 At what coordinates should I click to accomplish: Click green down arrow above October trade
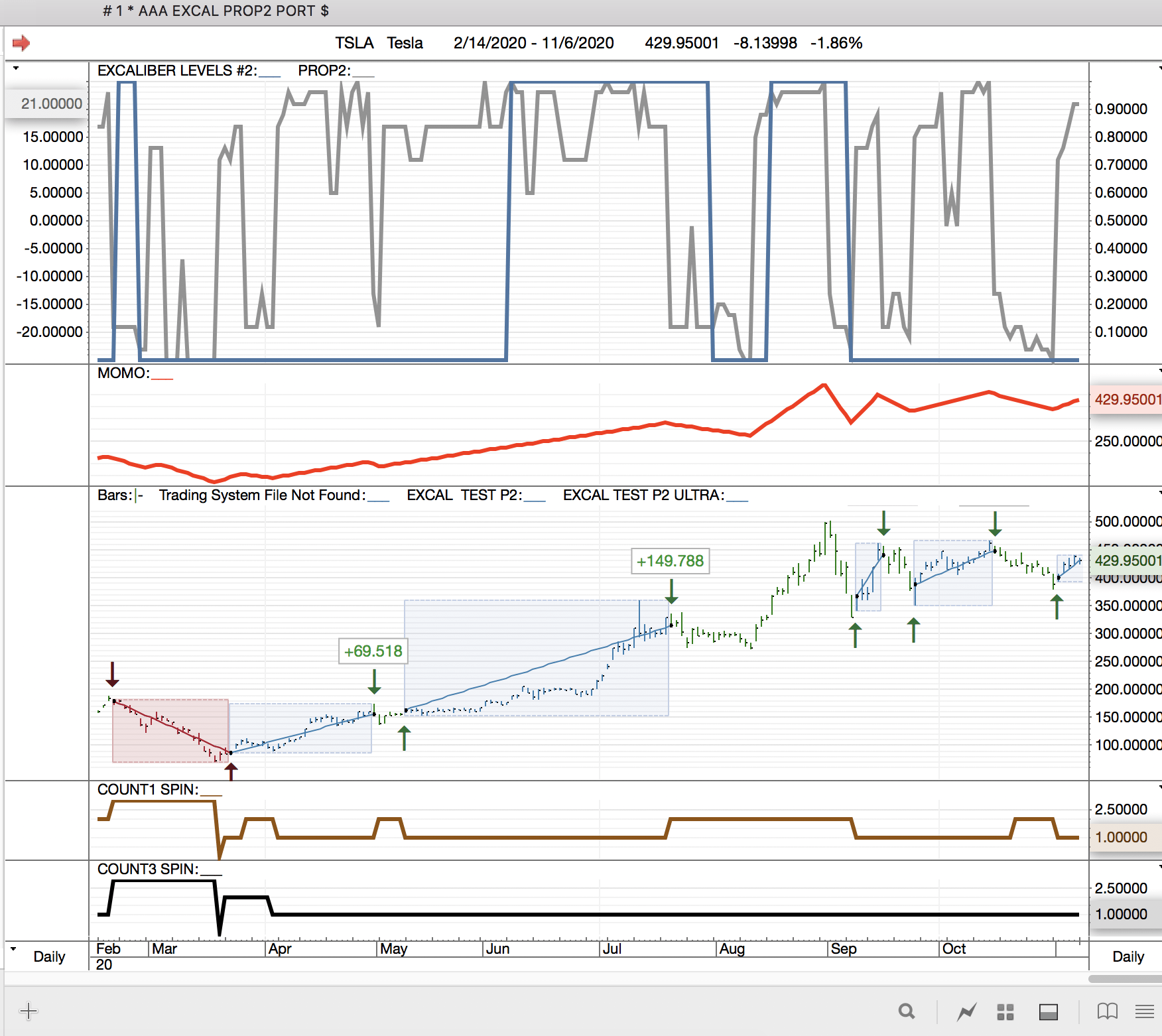(995, 523)
